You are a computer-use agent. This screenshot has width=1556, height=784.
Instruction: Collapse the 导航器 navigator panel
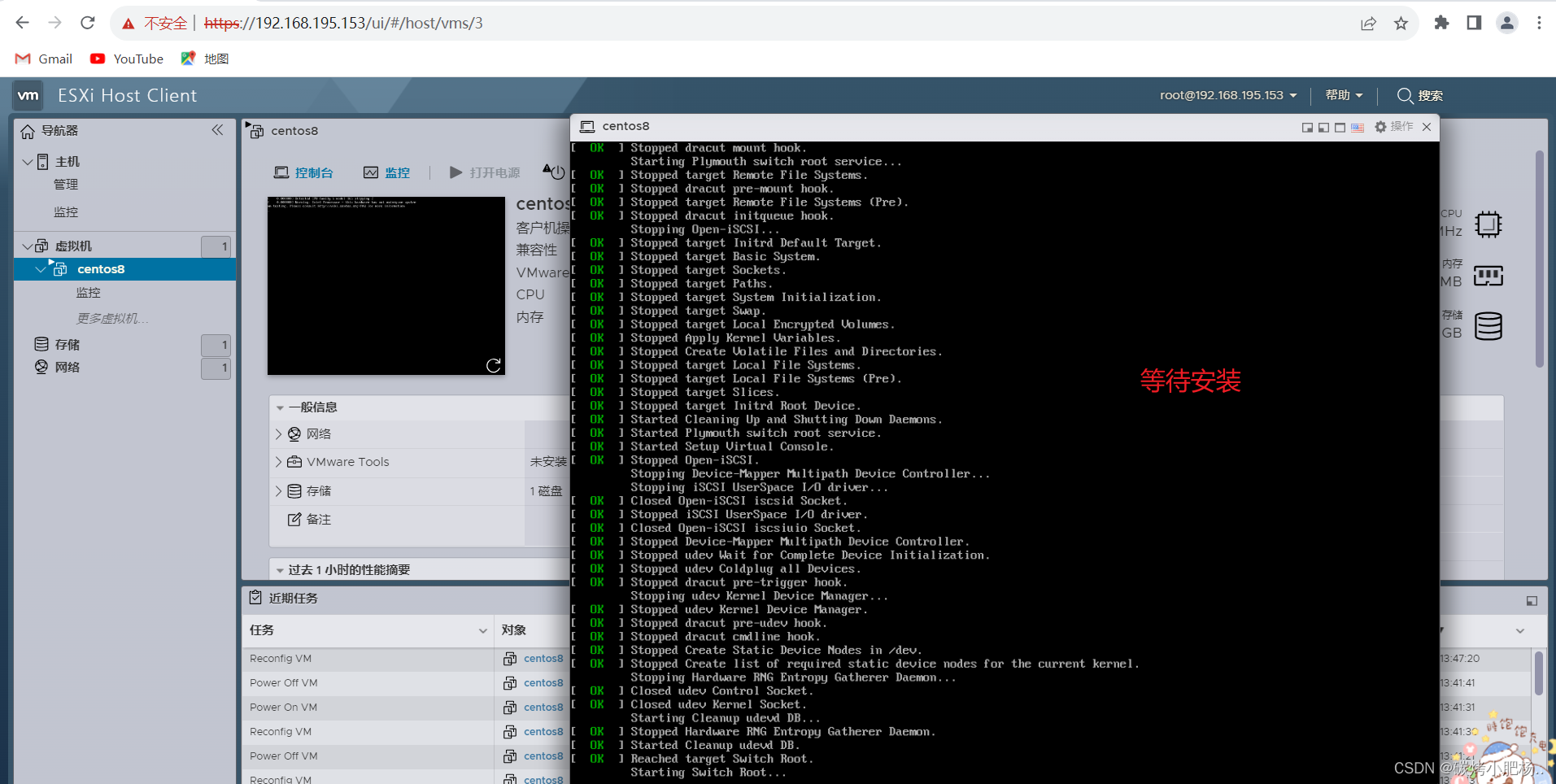[217, 130]
